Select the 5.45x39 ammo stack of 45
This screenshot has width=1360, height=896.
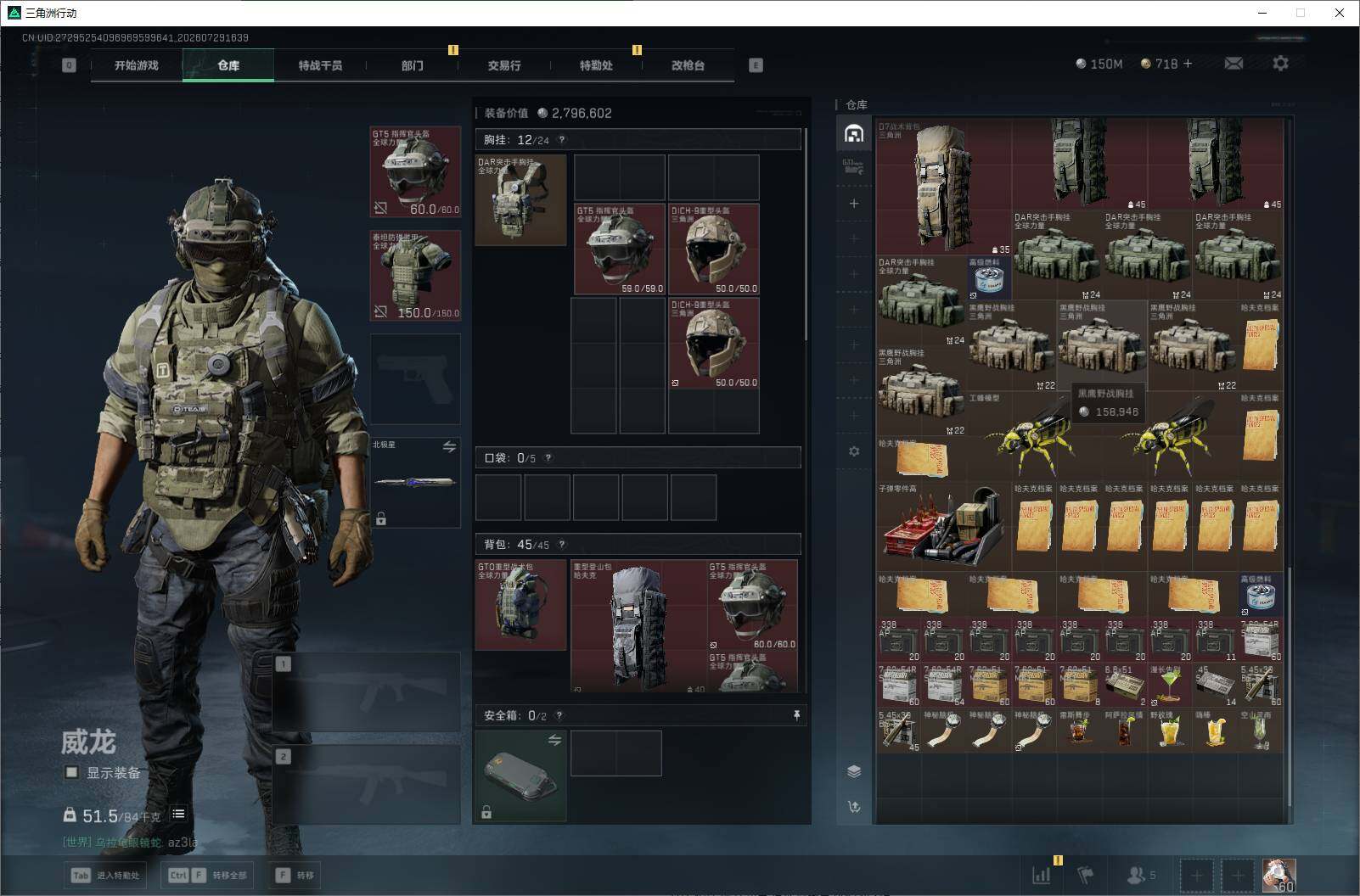tap(899, 730)
